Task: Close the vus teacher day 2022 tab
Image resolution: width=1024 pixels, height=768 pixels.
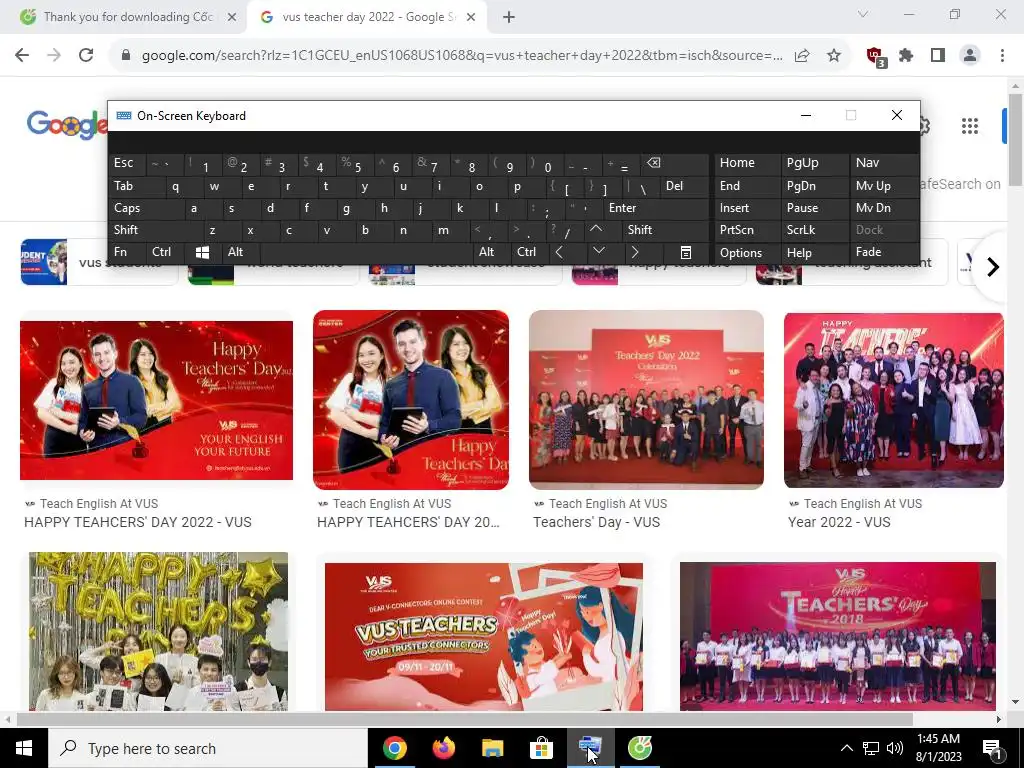Action: [471, 17]
